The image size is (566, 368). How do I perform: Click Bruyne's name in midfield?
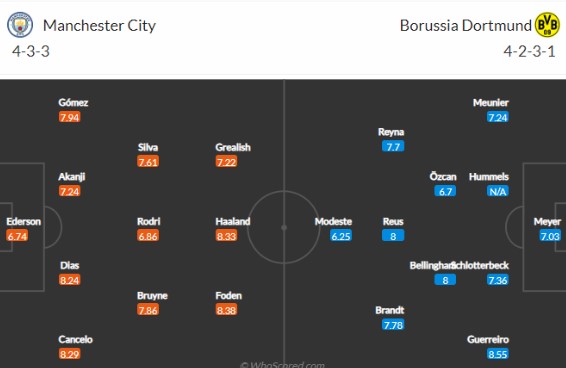(152, 295)
